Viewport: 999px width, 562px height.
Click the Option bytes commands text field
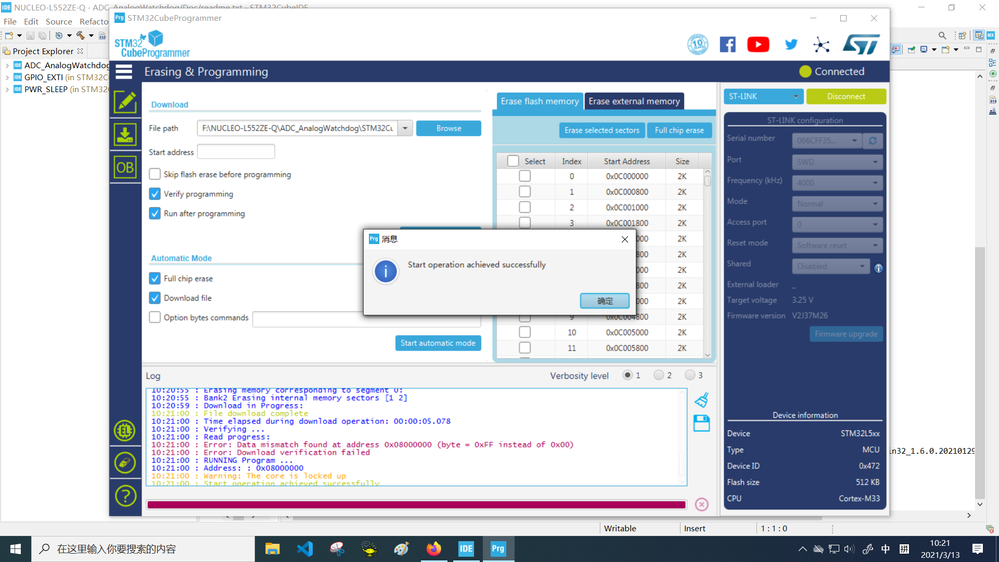click(366, 319)
